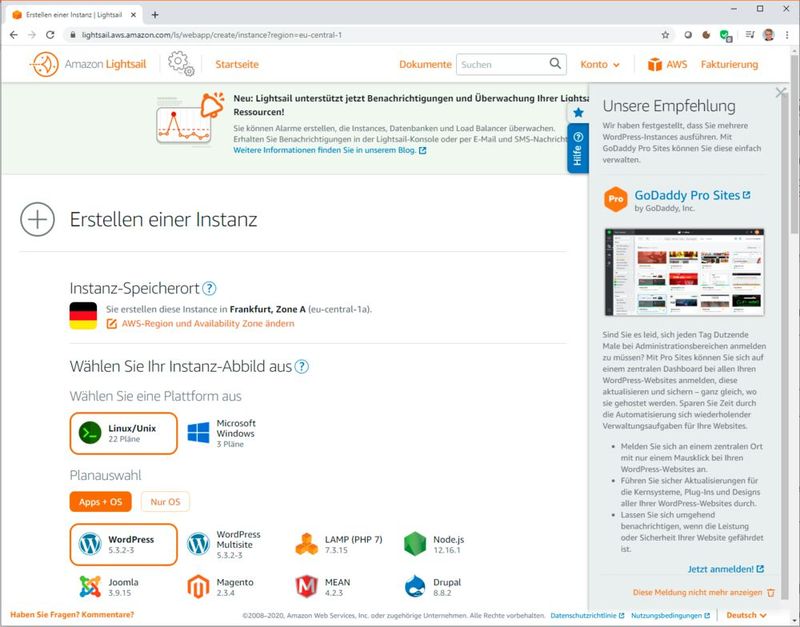Choose the Node.js blueprint
This screenshot has height=627, width=800.
pos(434,544)
